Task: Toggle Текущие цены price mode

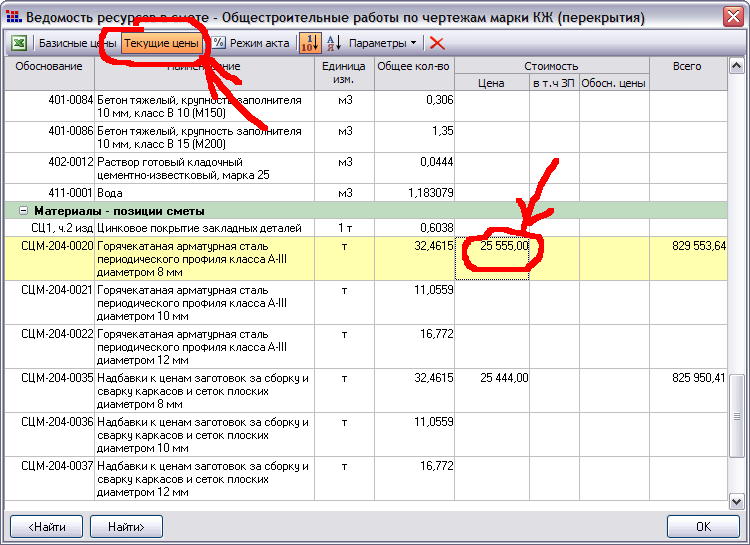Action: (161, 43)
